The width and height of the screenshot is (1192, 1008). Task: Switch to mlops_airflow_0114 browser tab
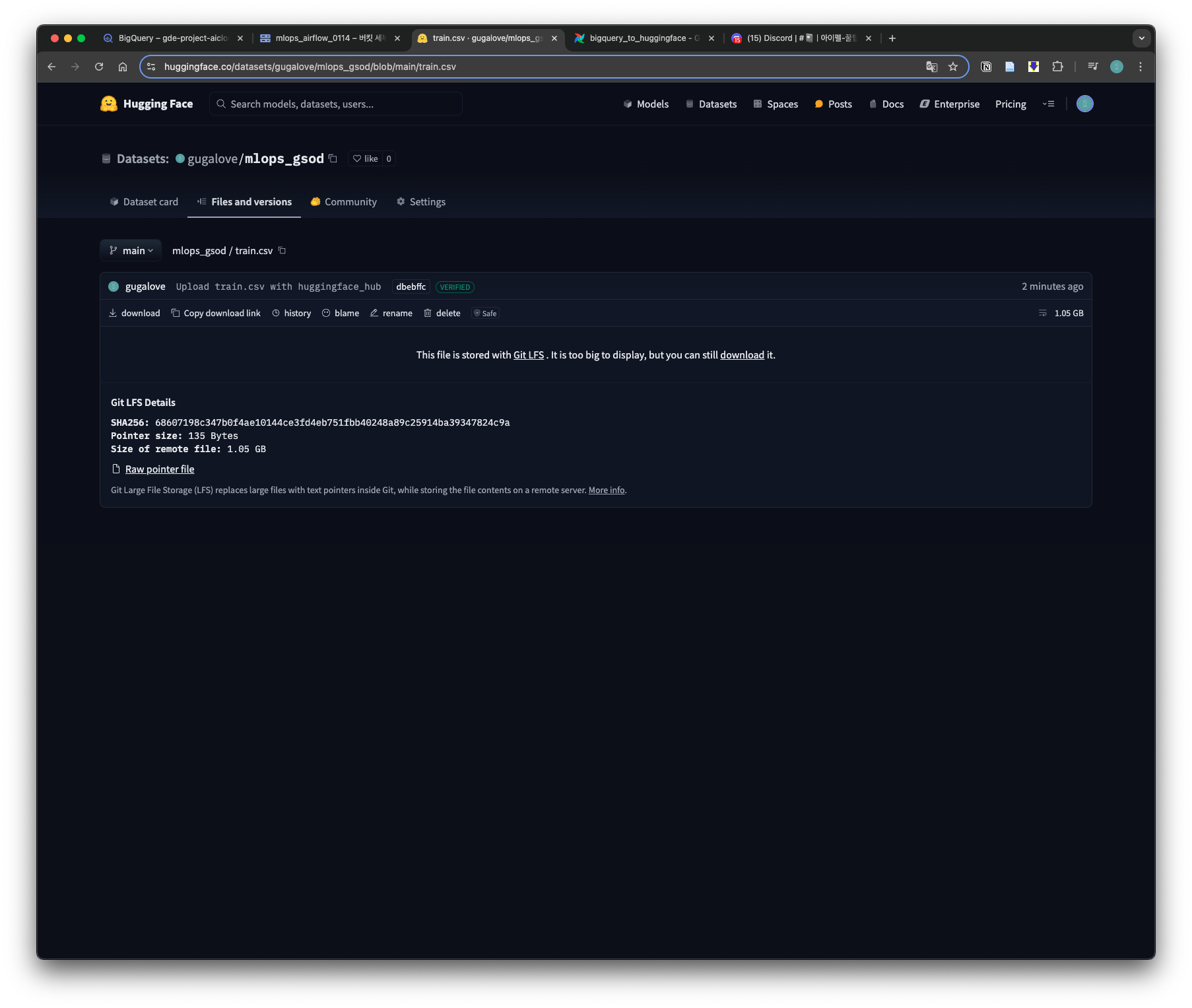[330, 38]
